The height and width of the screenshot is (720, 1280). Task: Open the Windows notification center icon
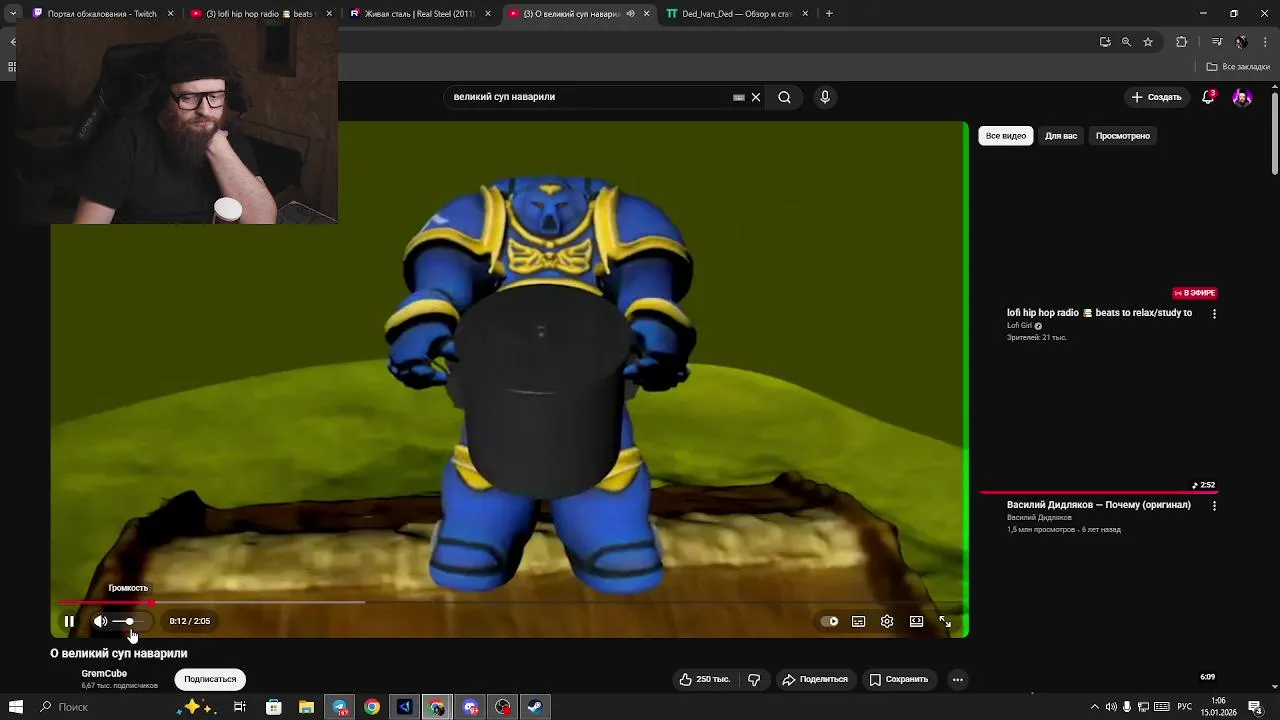pyautogui.click(x=1255, y=707)
